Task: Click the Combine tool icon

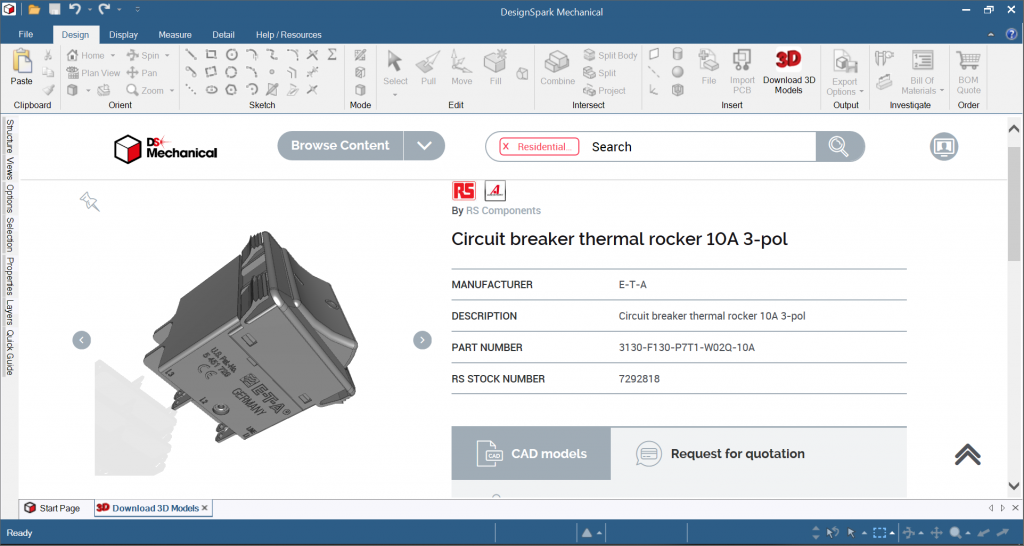Action: [557, 67]
